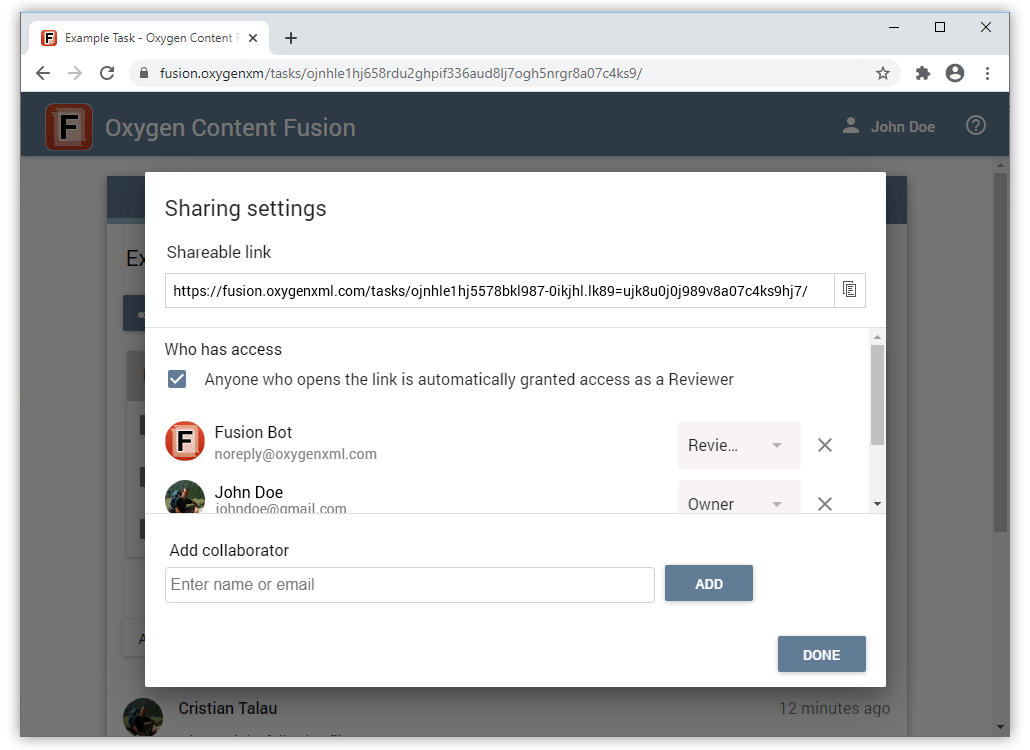Viewport: 1030px width, 750px height.
Task: Select the Example Task browser tab
Action: point(149,38)
